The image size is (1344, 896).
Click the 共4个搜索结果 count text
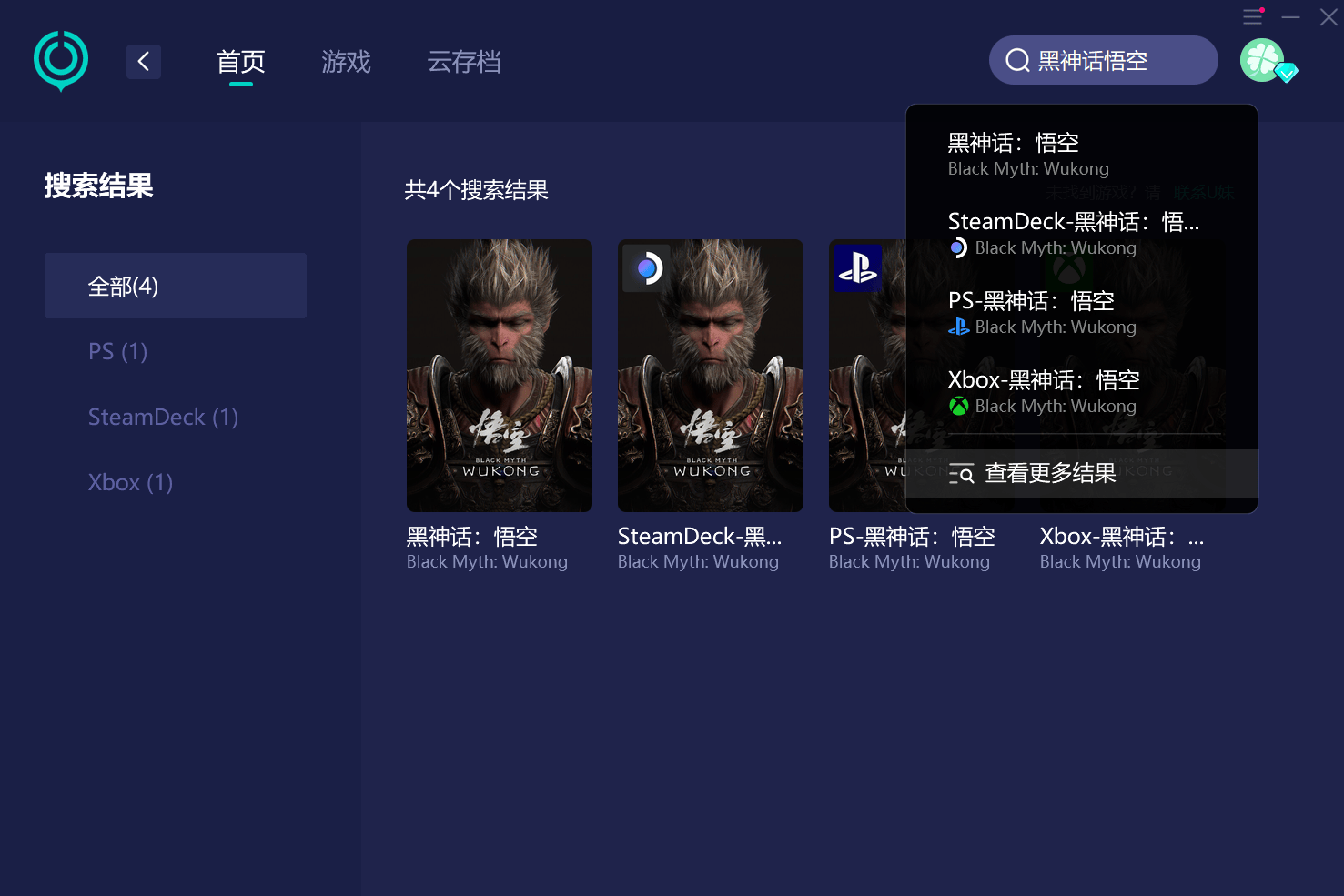[477, 190]
